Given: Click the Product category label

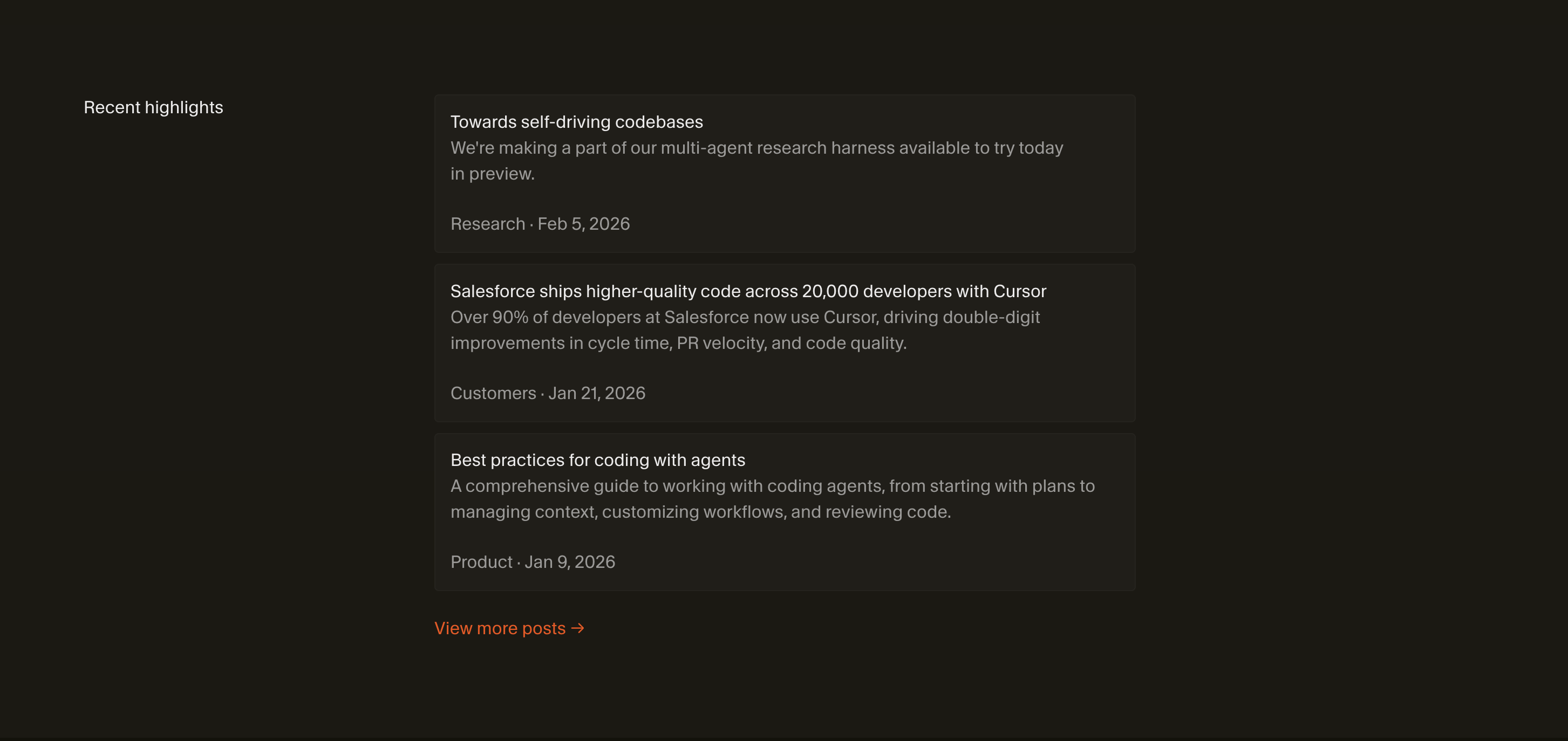Looking at the screenshot, I should point(481,561).
